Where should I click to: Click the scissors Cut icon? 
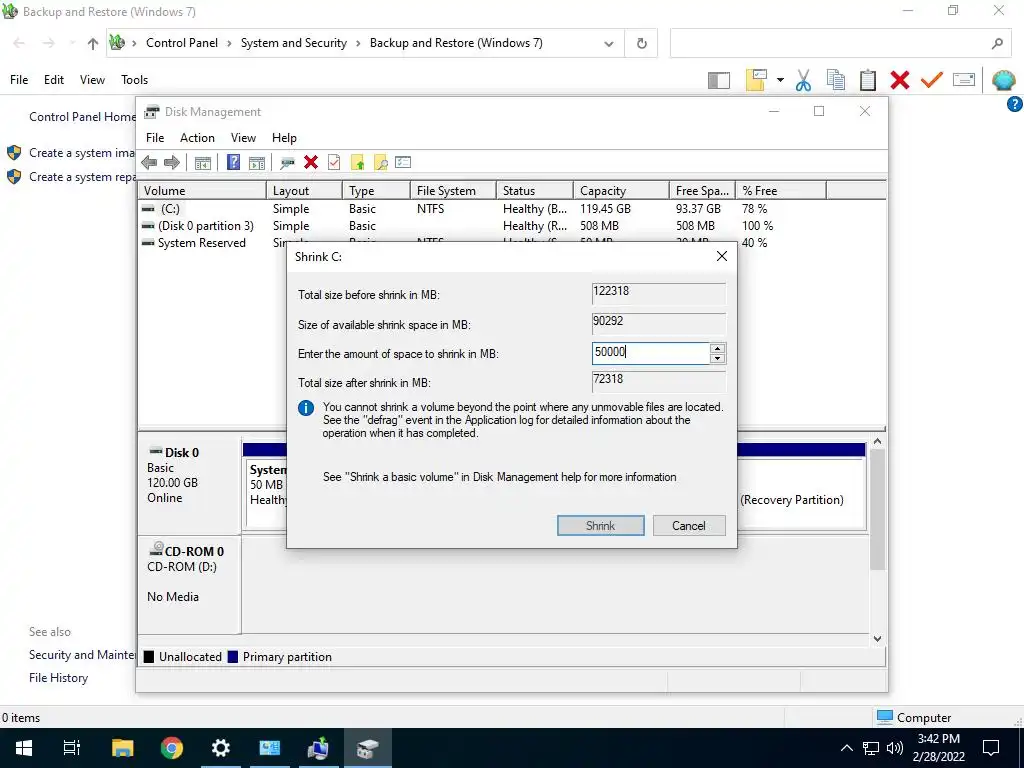tap(803, 80)
